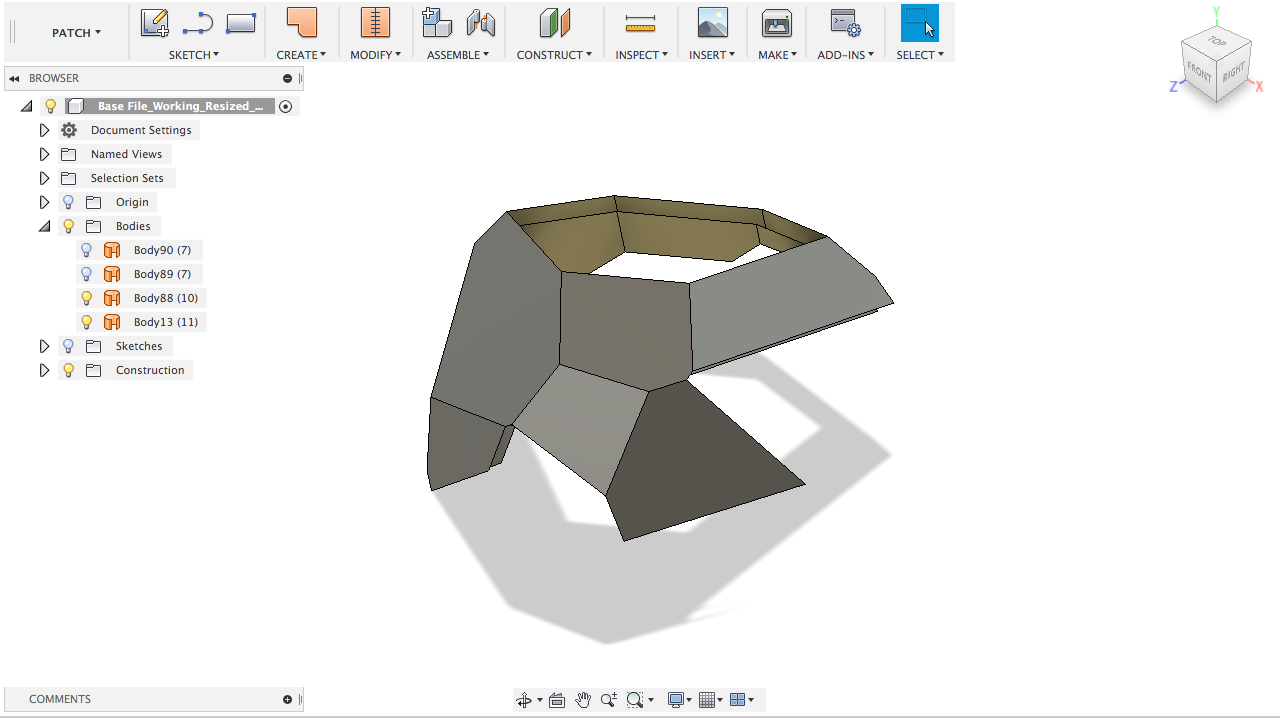Select the Measure ruler icon under Inspect
The height and width of the screenshot is (718, 1280).
point(640,23)
